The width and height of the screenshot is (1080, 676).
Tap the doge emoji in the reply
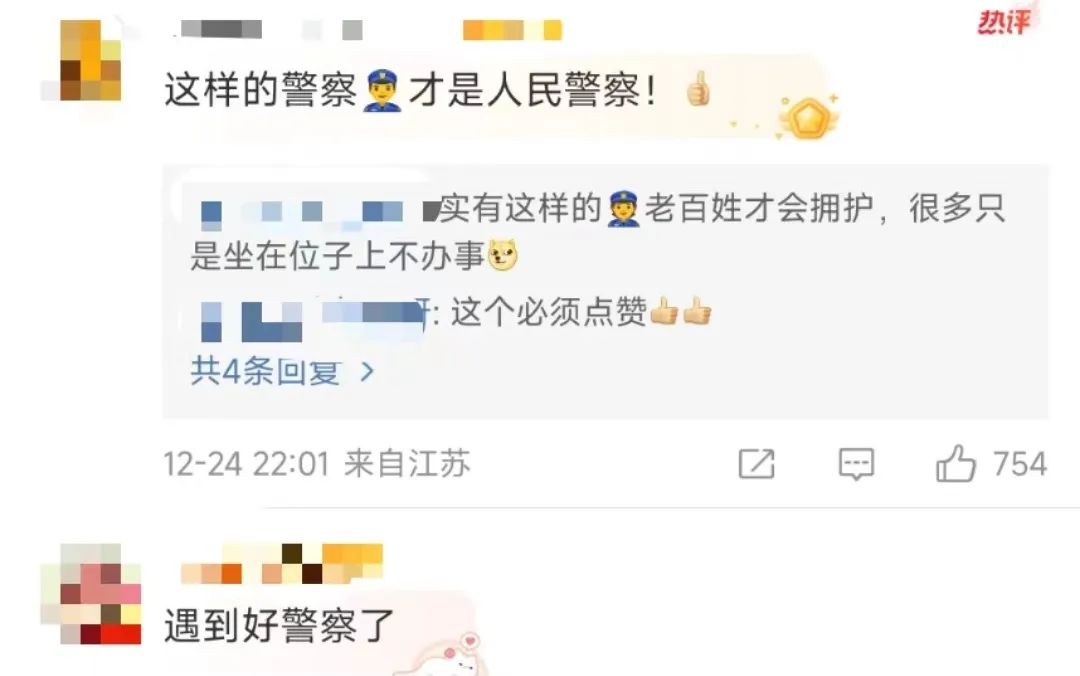click(503, 255)
